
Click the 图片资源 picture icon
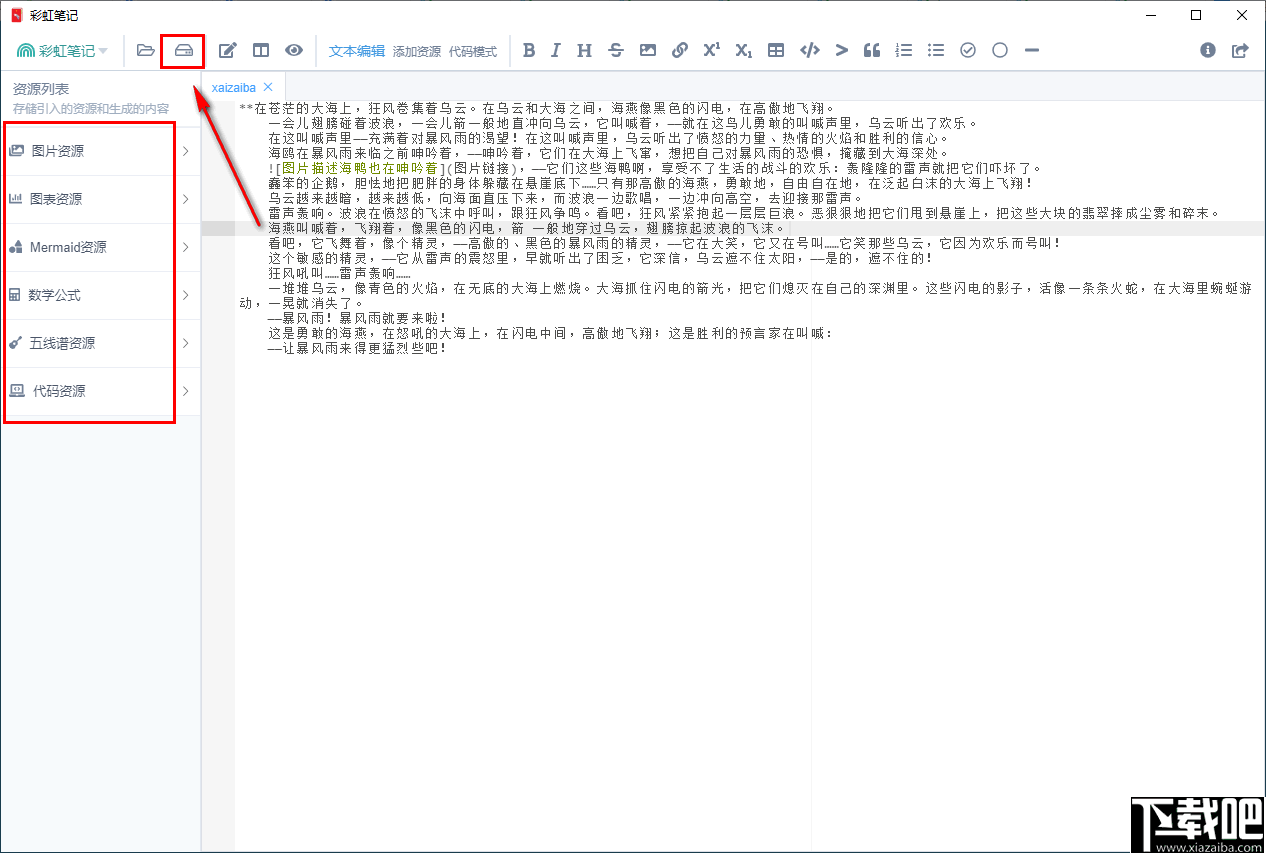coord(16,151)
